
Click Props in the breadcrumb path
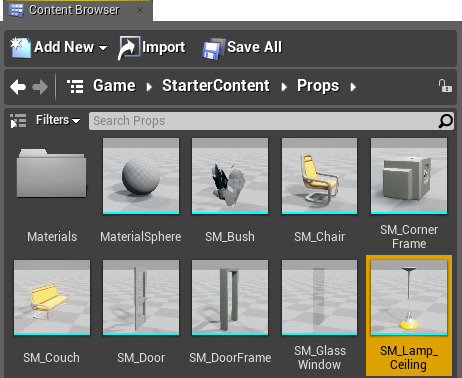click(x=318, y=86)
